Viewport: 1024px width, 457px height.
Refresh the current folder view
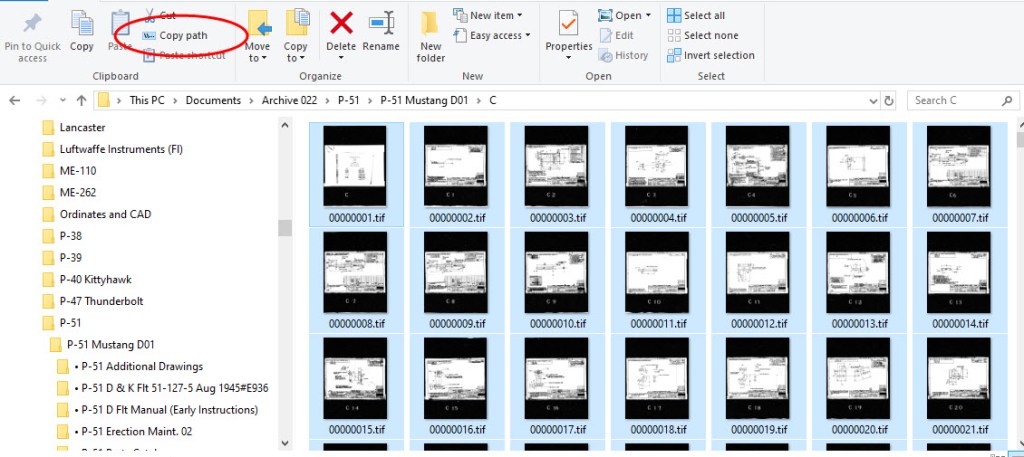point(889,100)
